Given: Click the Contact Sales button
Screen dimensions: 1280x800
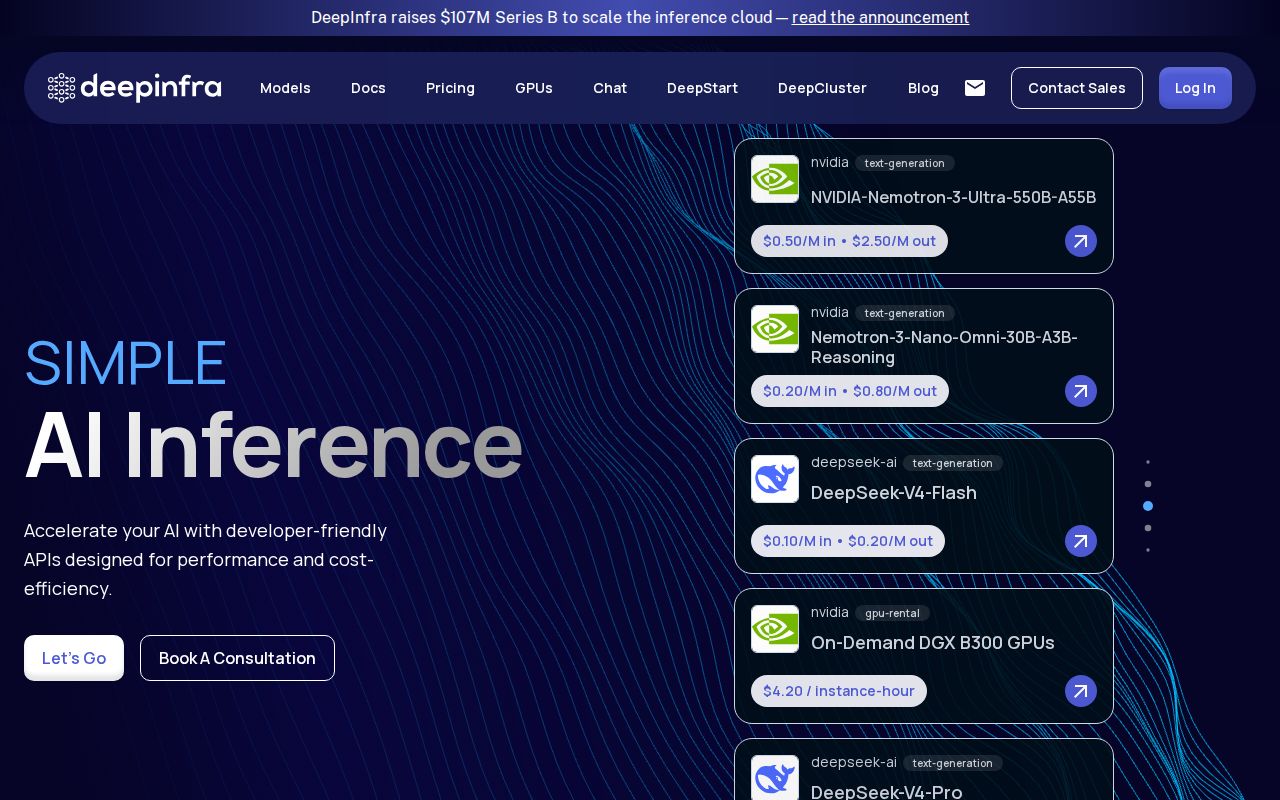Looking at the screenshot, I should tap(1077, 88).
